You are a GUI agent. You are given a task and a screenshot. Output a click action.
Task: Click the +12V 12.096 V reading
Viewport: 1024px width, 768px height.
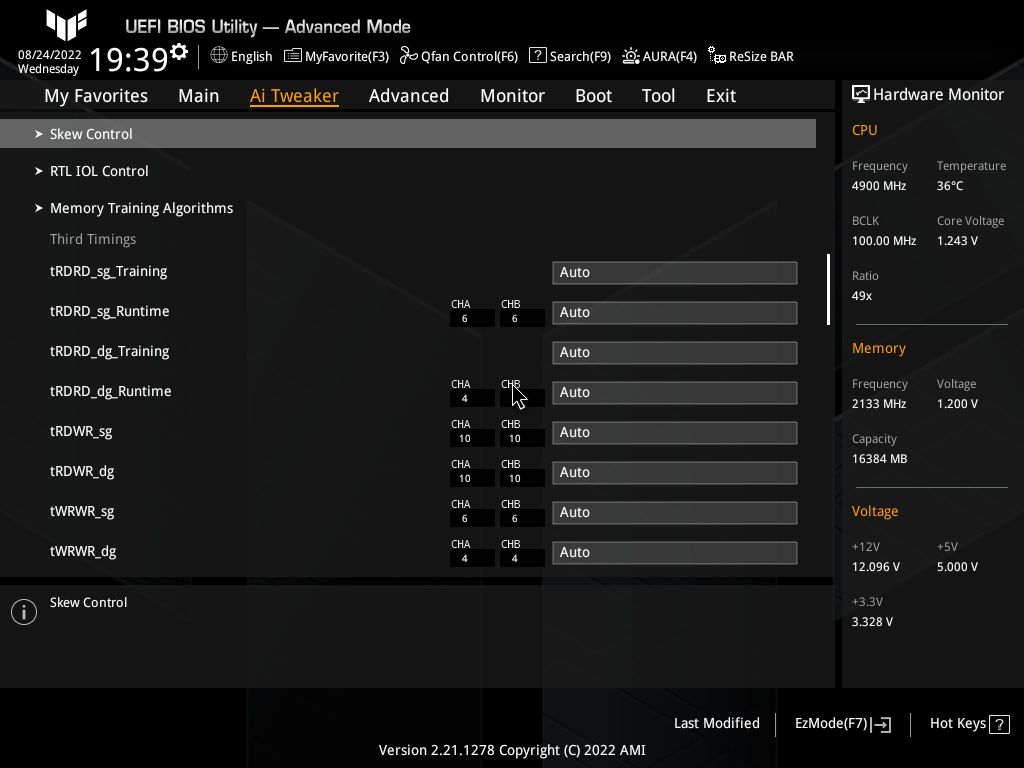(875, 566)
